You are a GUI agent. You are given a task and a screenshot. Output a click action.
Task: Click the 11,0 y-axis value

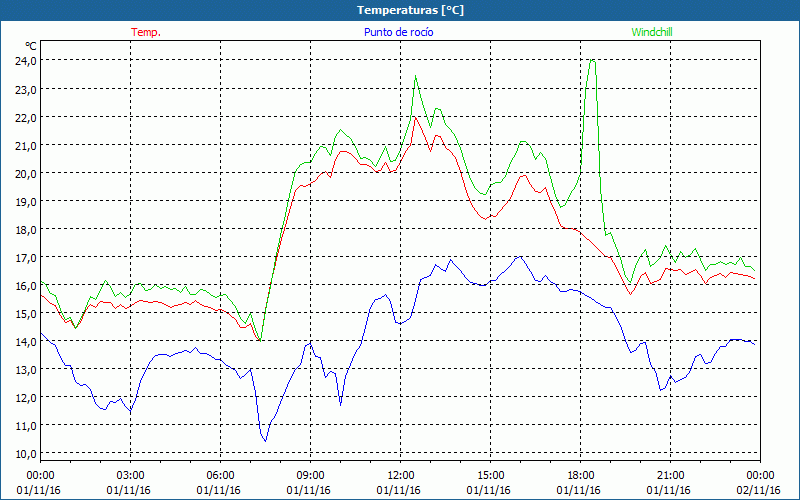(27, 426)
